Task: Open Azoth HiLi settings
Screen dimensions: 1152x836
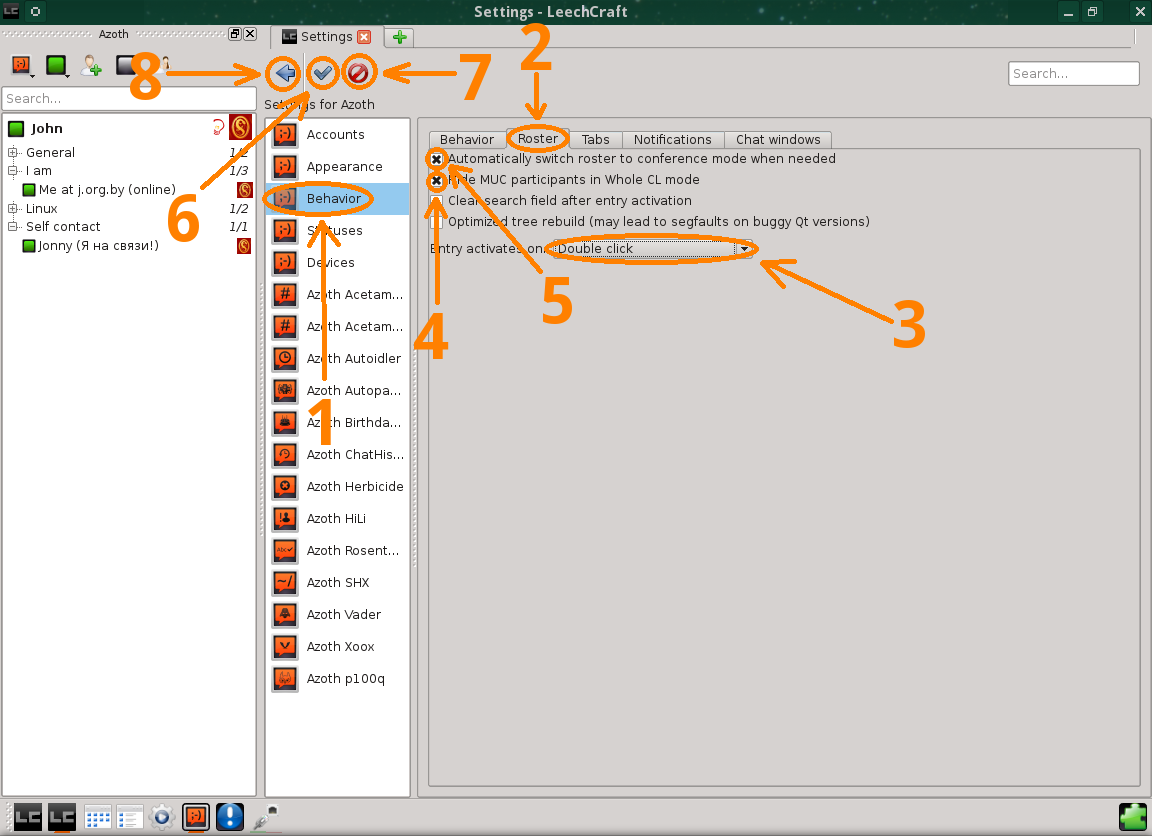Action: (337, 519)
